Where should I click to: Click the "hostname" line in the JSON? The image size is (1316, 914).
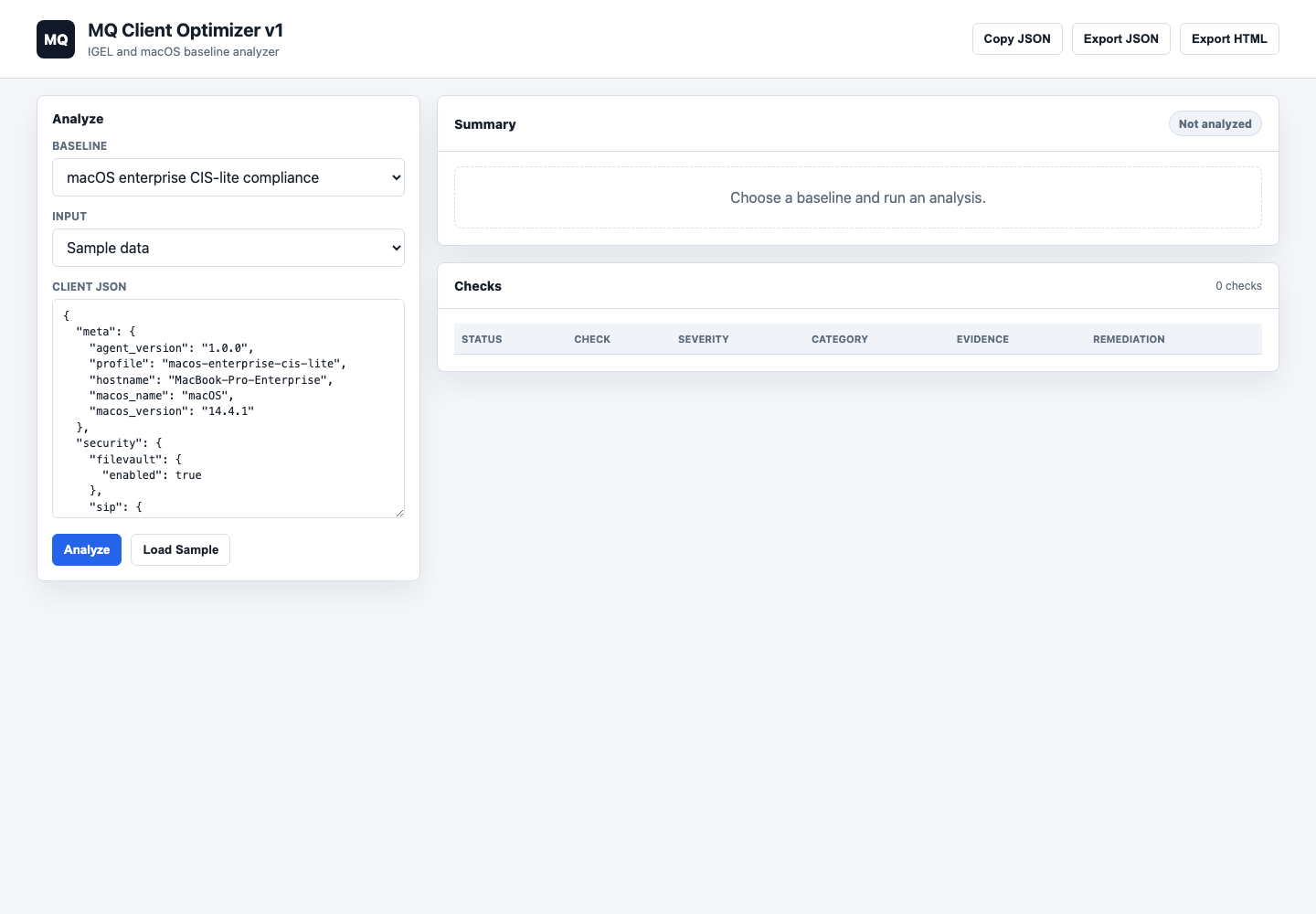[x=211, y=380]
